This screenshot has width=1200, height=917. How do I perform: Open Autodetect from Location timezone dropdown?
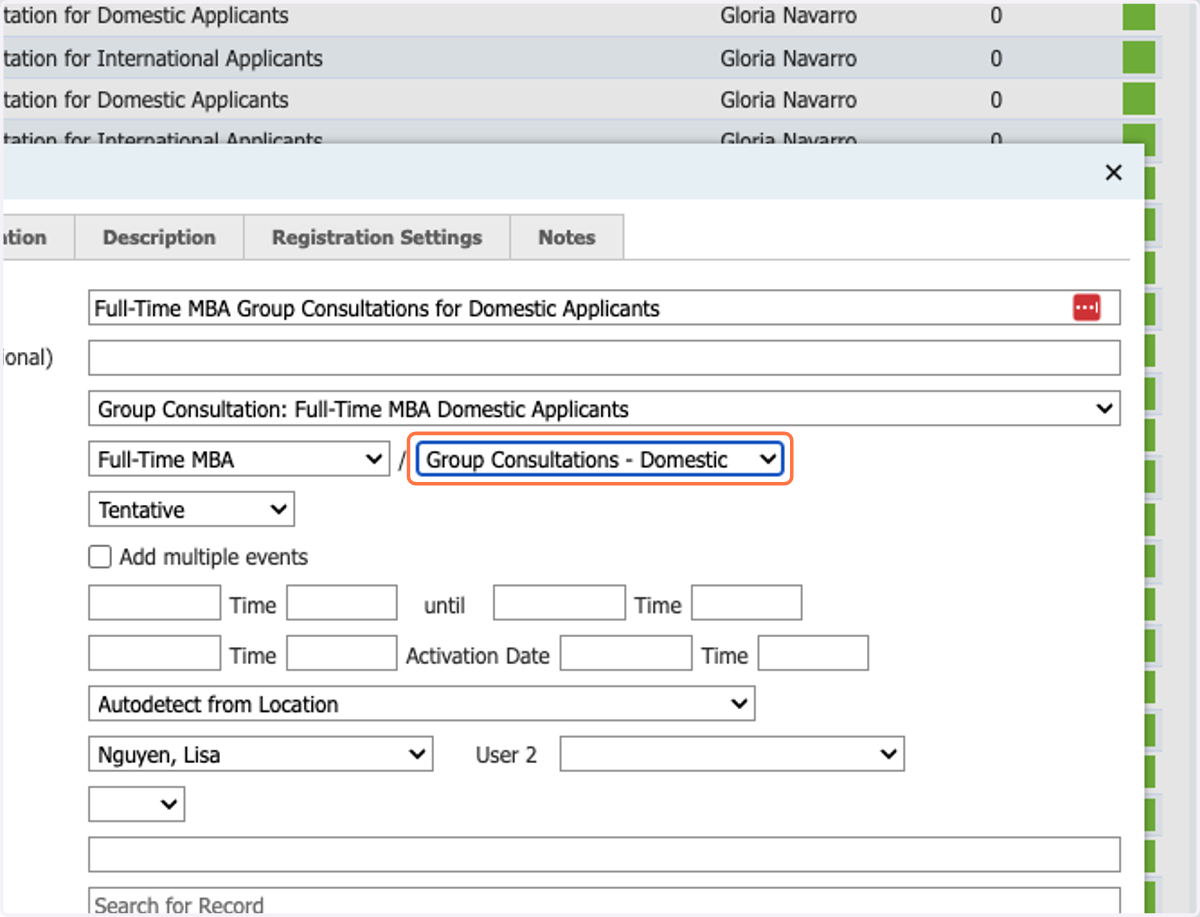click(421, 704)
